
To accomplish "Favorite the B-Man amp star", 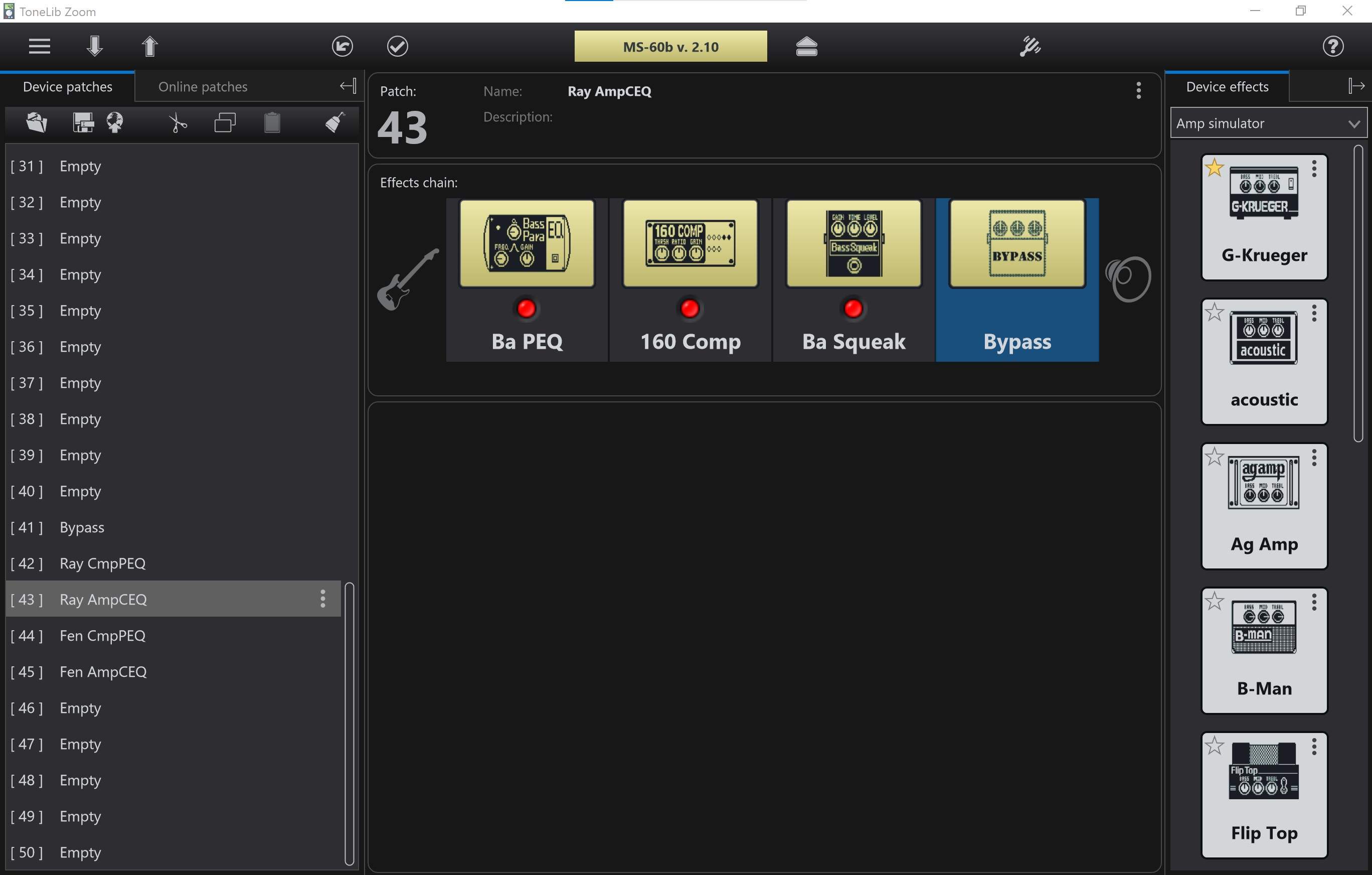I will (x=1214, y=602).
